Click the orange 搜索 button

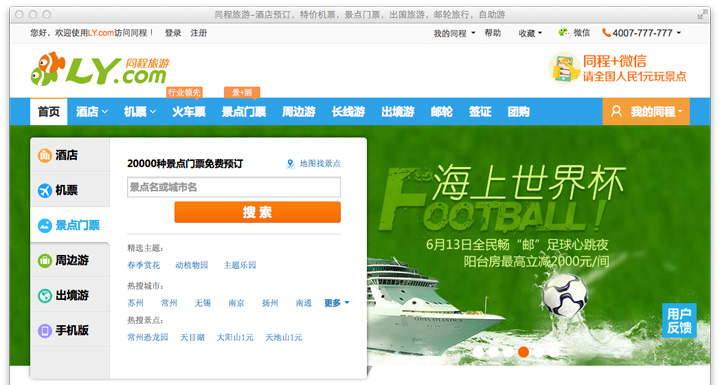click(258, 212)
